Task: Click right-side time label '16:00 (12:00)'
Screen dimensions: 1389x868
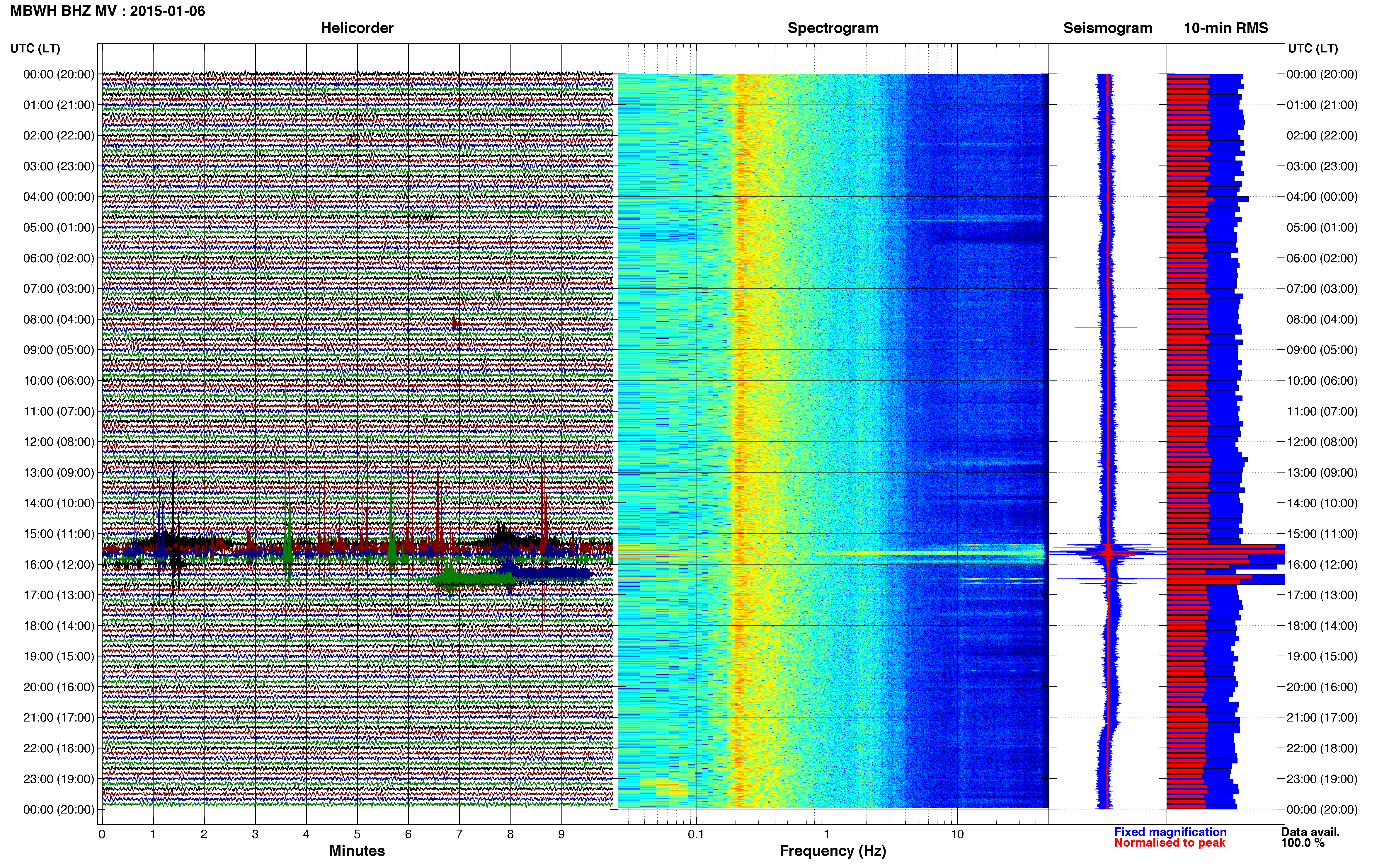Action: pos(1322,564)
